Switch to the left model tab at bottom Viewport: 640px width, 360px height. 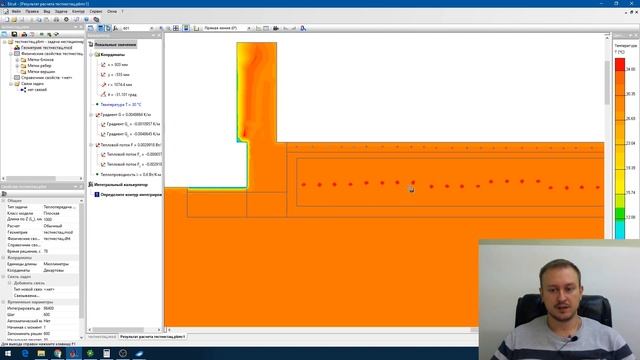102,337
